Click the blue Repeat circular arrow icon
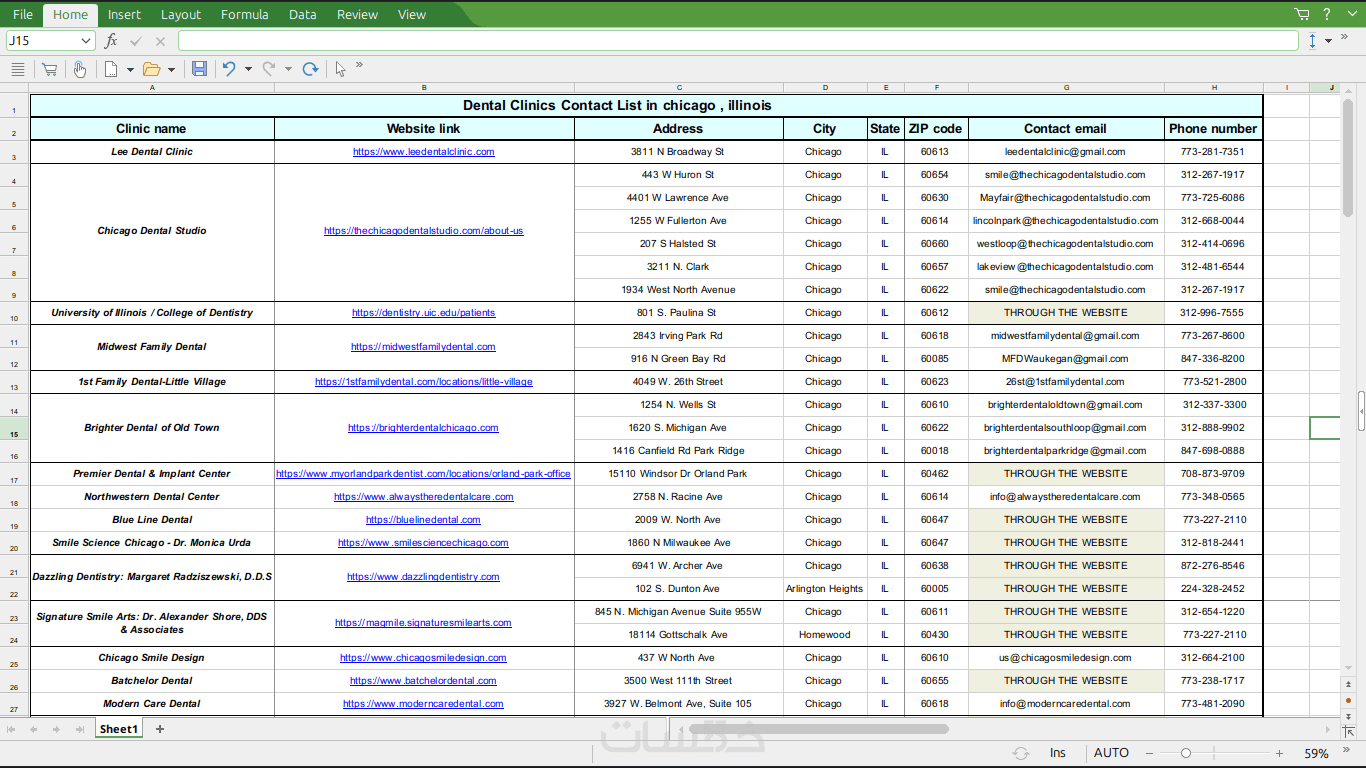1366x768 pixels. point(310,69)
